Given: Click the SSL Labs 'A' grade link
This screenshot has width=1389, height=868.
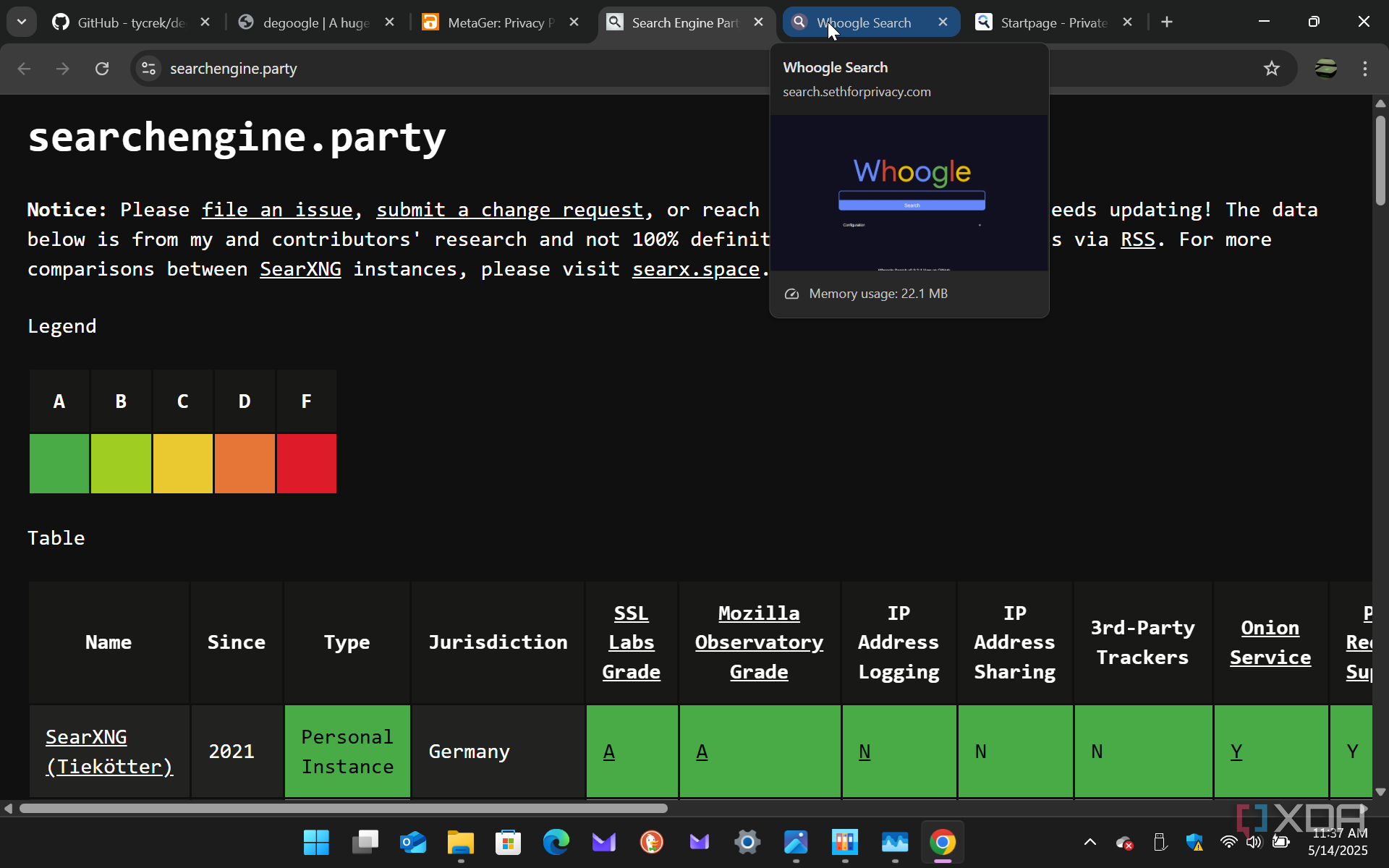Looking at the screenshot, I should click(x=609, y=752).
